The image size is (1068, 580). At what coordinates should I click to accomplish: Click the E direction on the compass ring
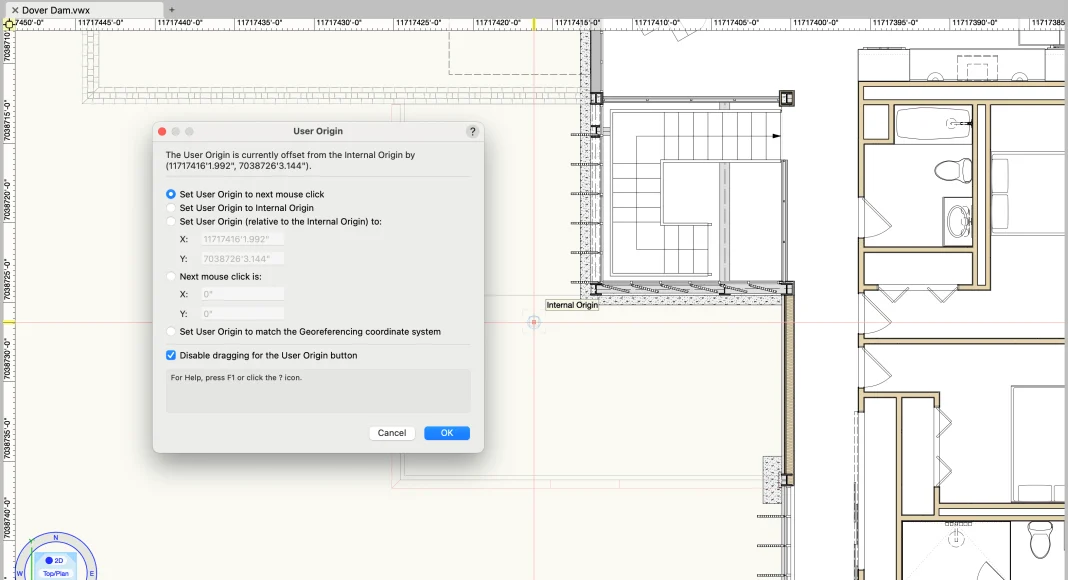(92, 573)
